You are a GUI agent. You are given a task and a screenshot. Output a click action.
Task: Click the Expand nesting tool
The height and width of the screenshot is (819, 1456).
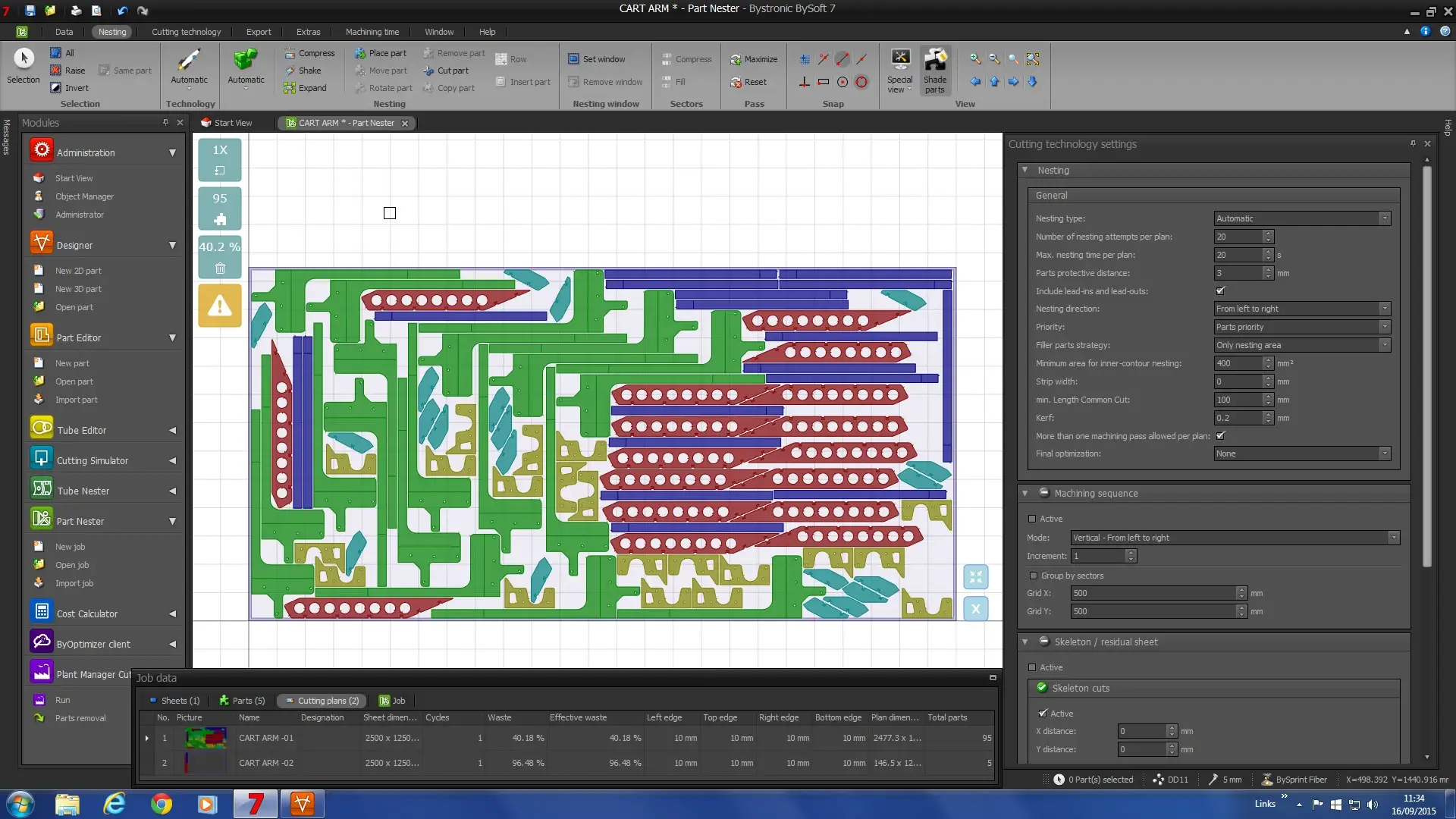(x=305, y=88)
